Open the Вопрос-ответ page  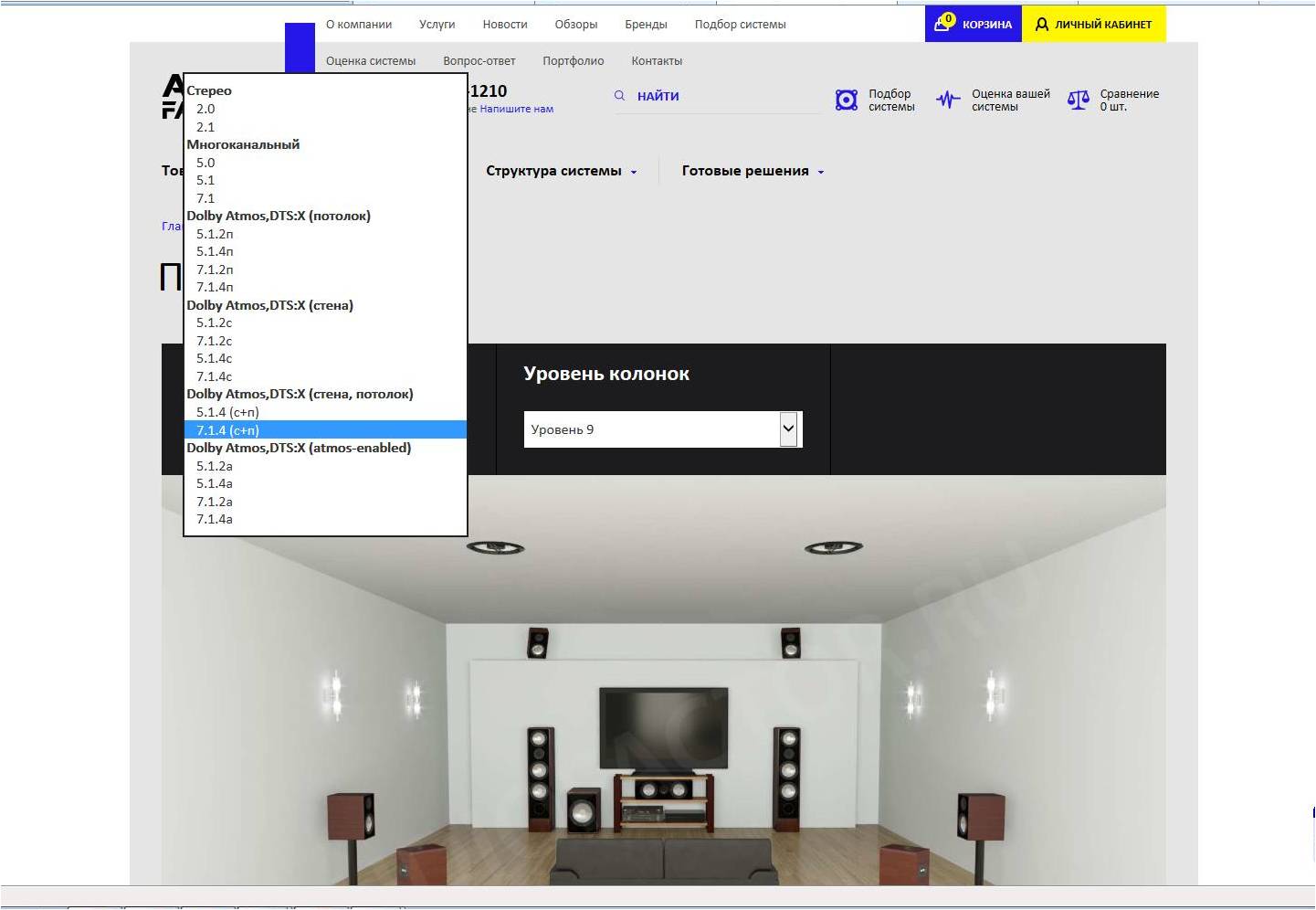tap(479, 61)
